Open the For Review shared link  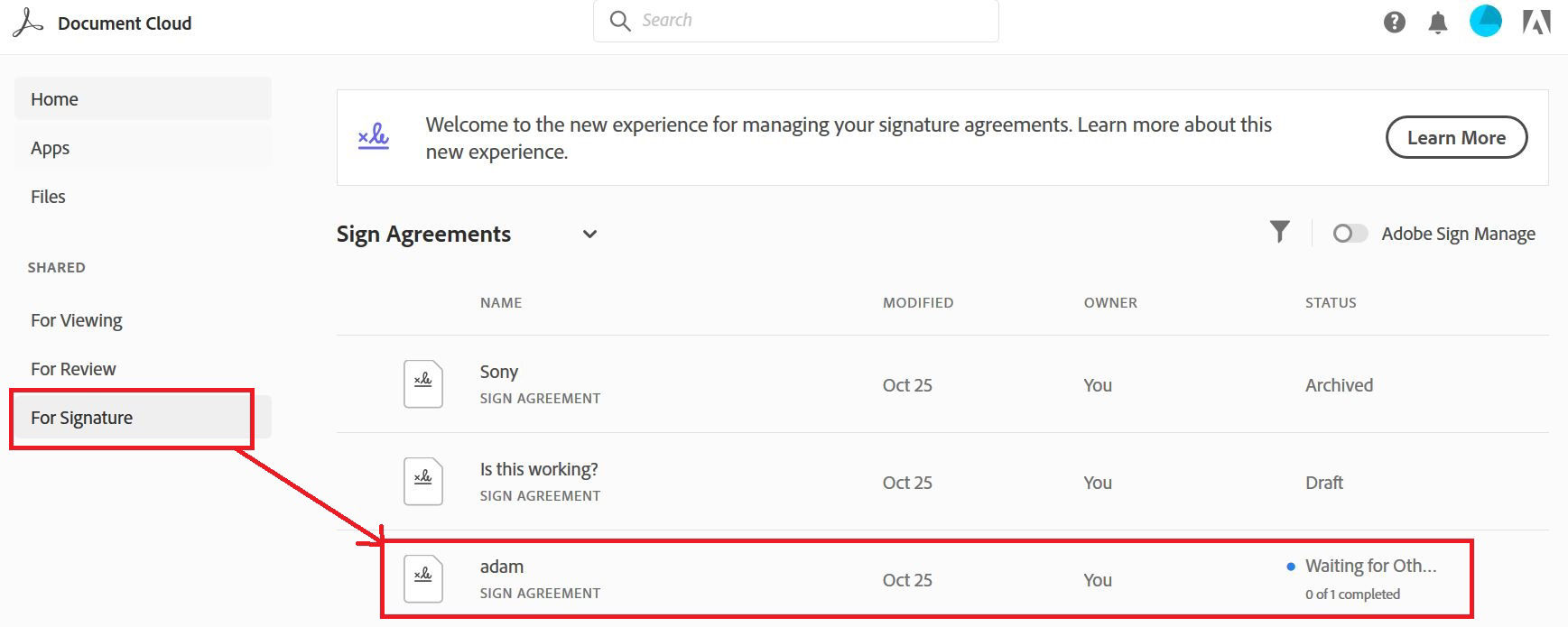[x=73, y=368]
